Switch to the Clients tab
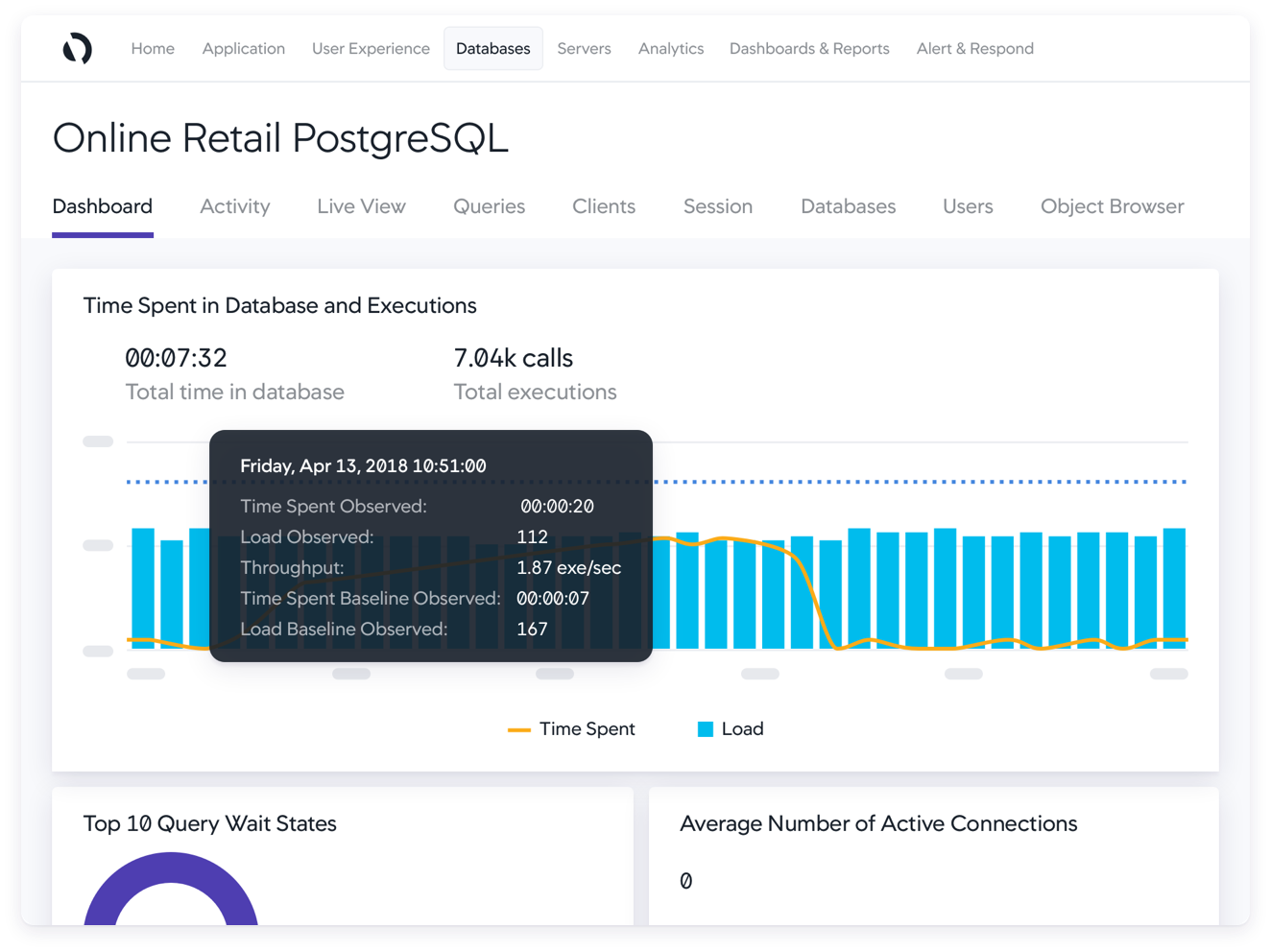Screen dimensions: 1271x952 point(604,206)
